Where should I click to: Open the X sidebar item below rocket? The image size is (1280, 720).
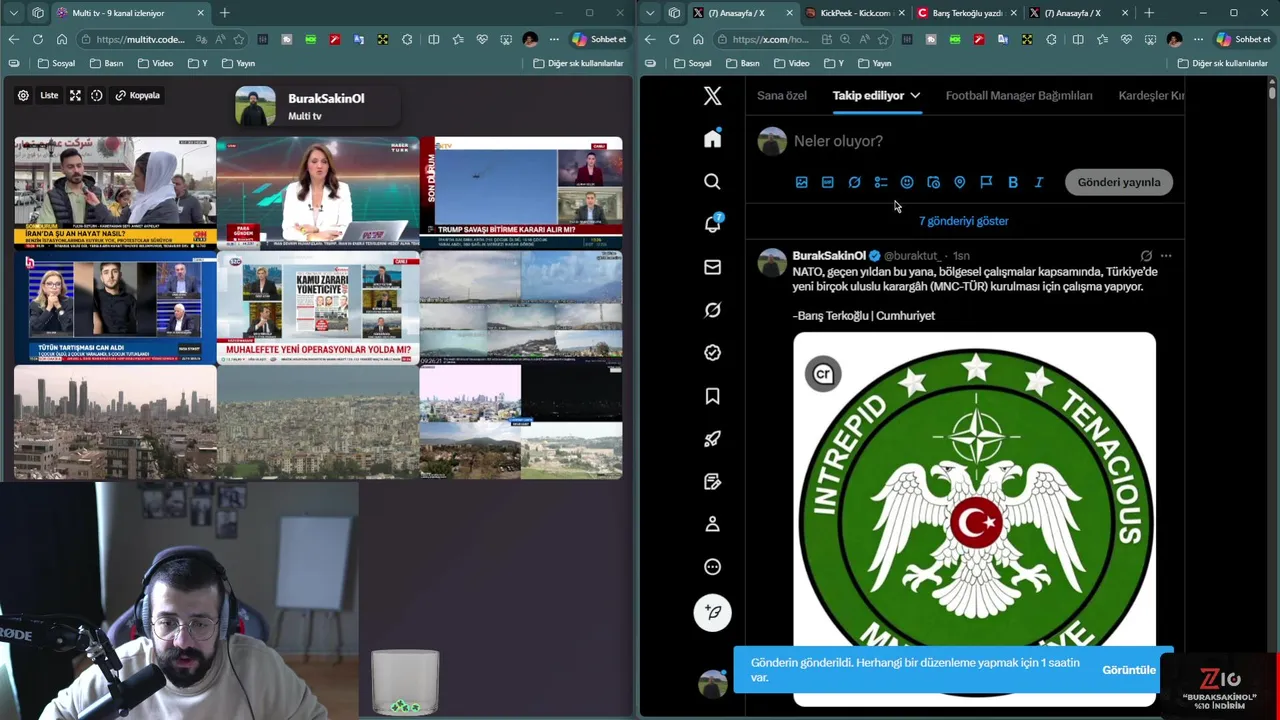712,482
